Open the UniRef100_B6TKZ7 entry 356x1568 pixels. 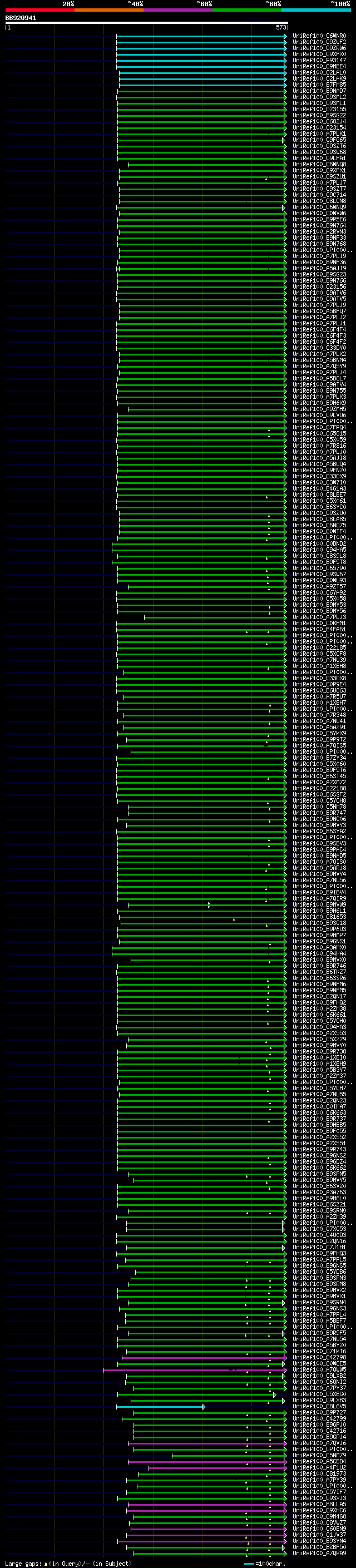pos(319,972)
